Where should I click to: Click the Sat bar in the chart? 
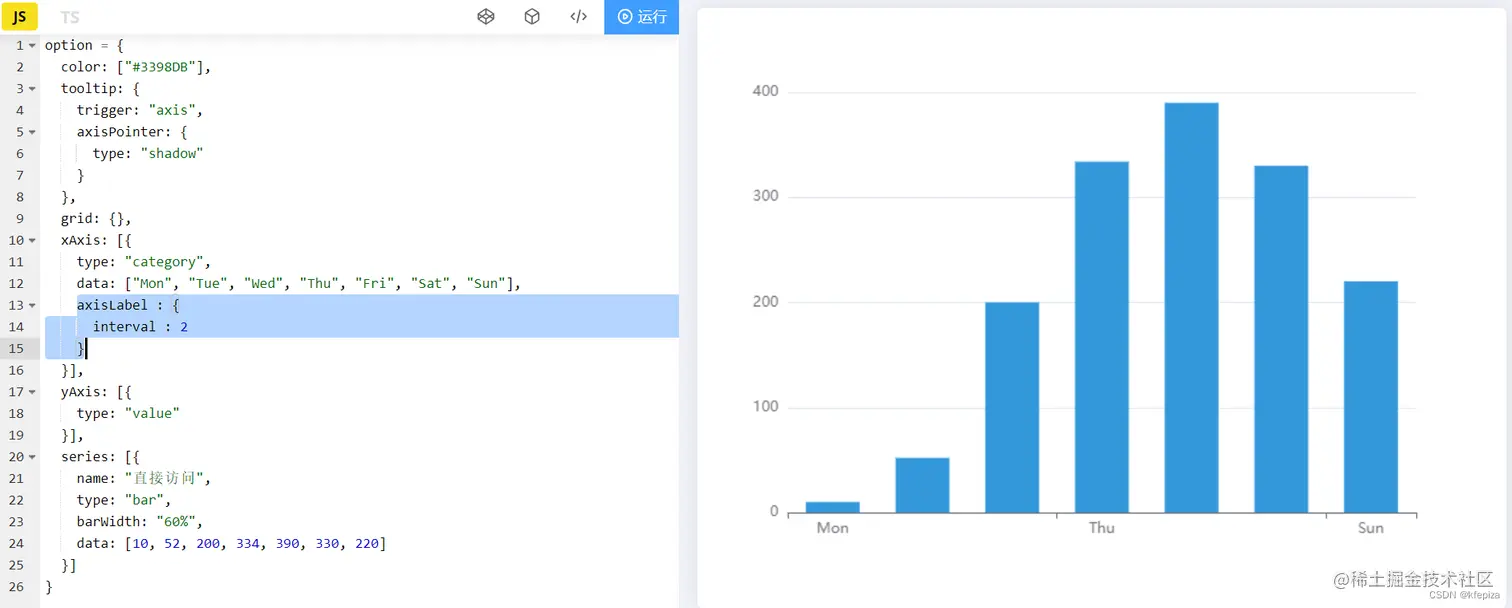(x=1281, y=339)
